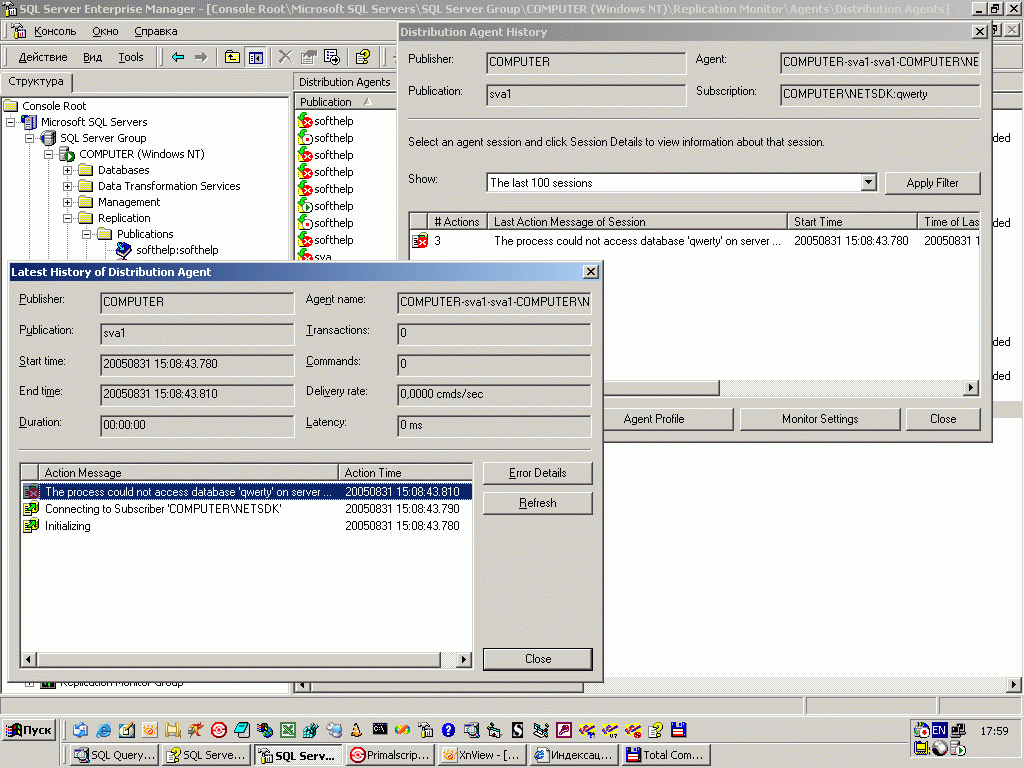Image resolution: width=1024 pixels, height=768 pixels.
Task: Select the Console Root tree item
Action: pos(54,106)
